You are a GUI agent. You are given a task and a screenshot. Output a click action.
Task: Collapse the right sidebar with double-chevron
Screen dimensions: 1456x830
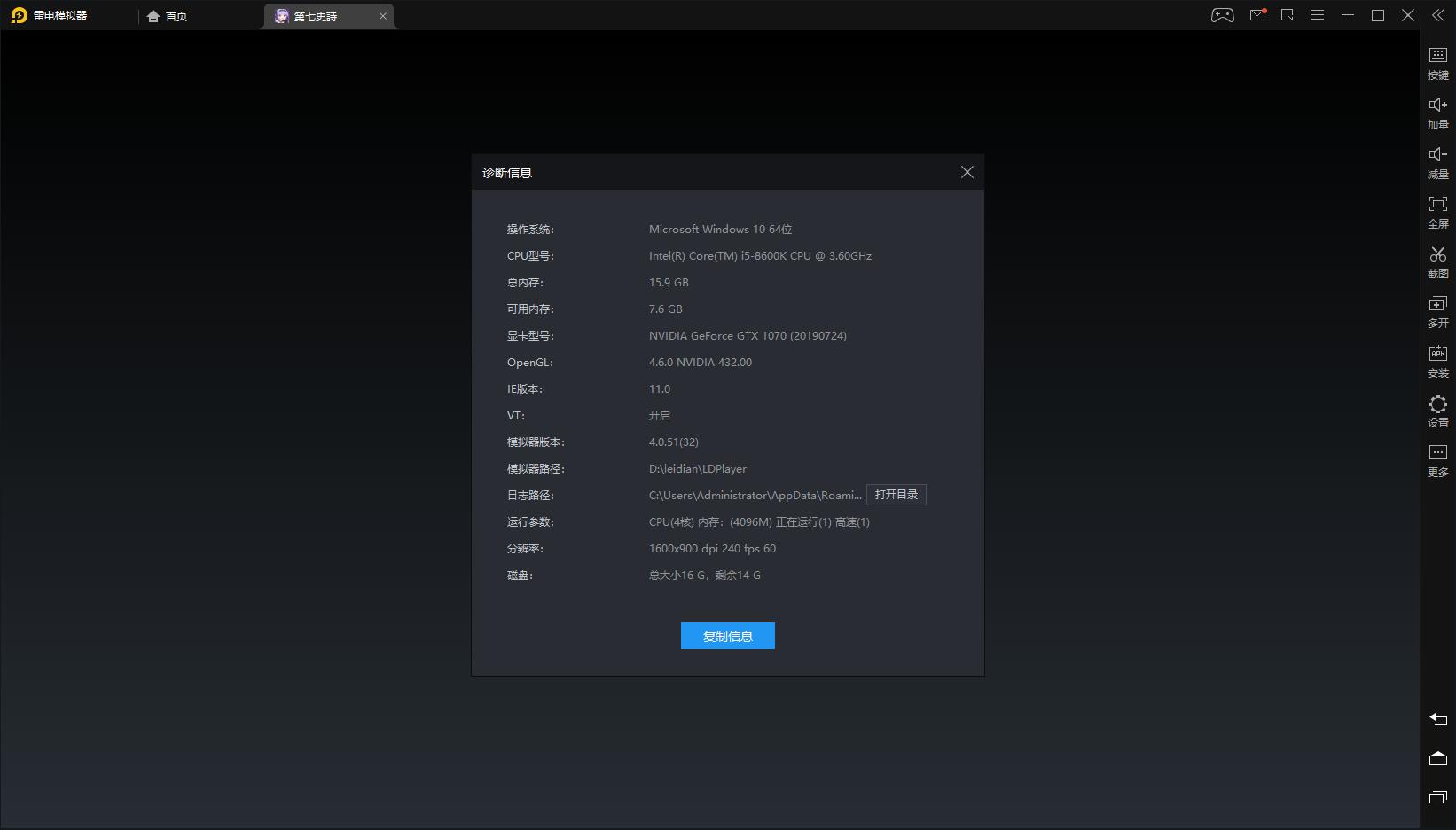(x=1438, y=15)
